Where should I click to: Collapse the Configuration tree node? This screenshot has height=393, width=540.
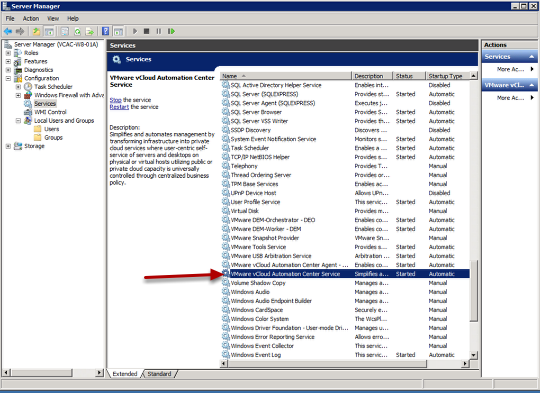(x=8, y=78)
